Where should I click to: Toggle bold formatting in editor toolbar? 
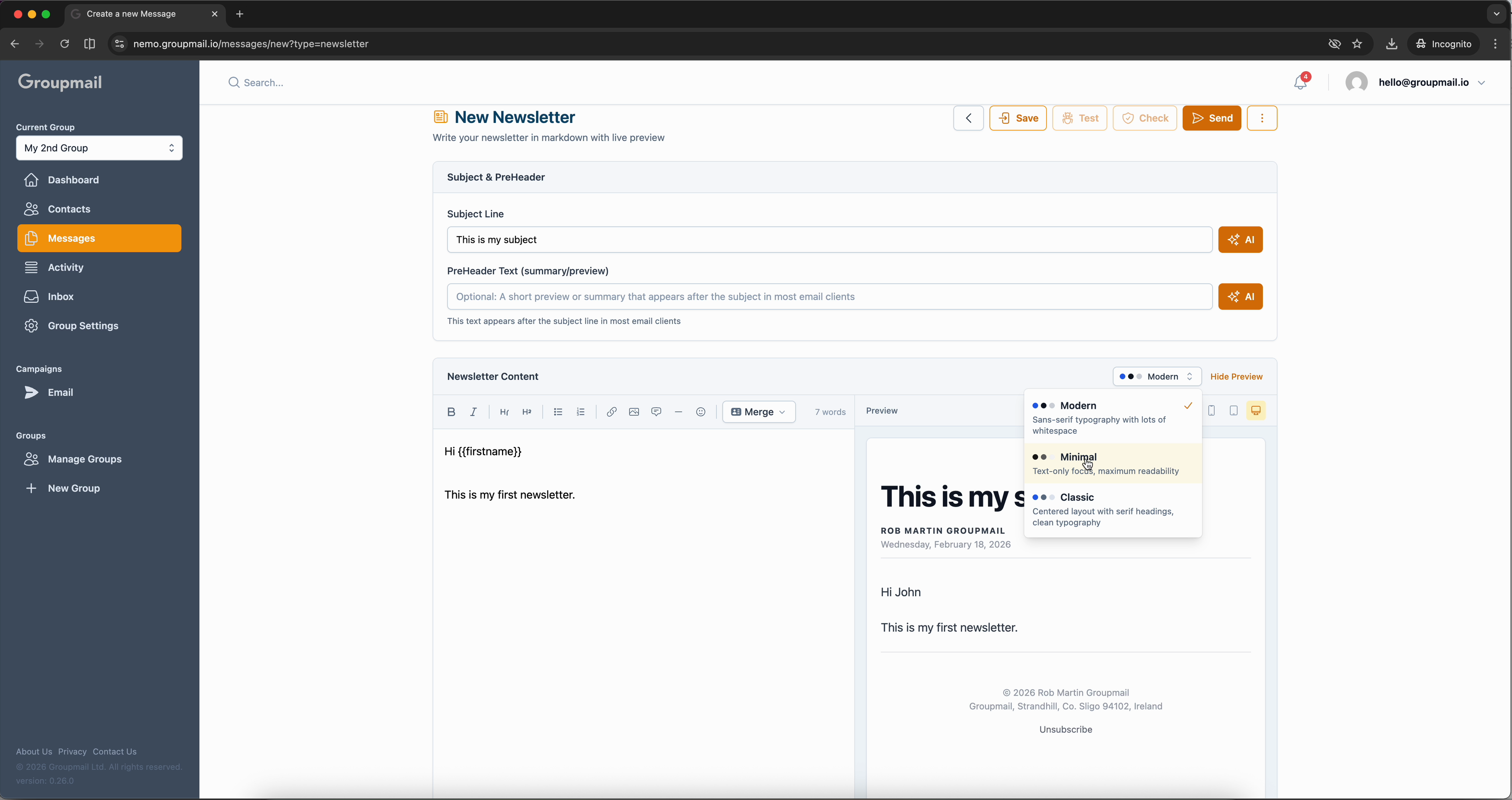click(x=451, y=412)
